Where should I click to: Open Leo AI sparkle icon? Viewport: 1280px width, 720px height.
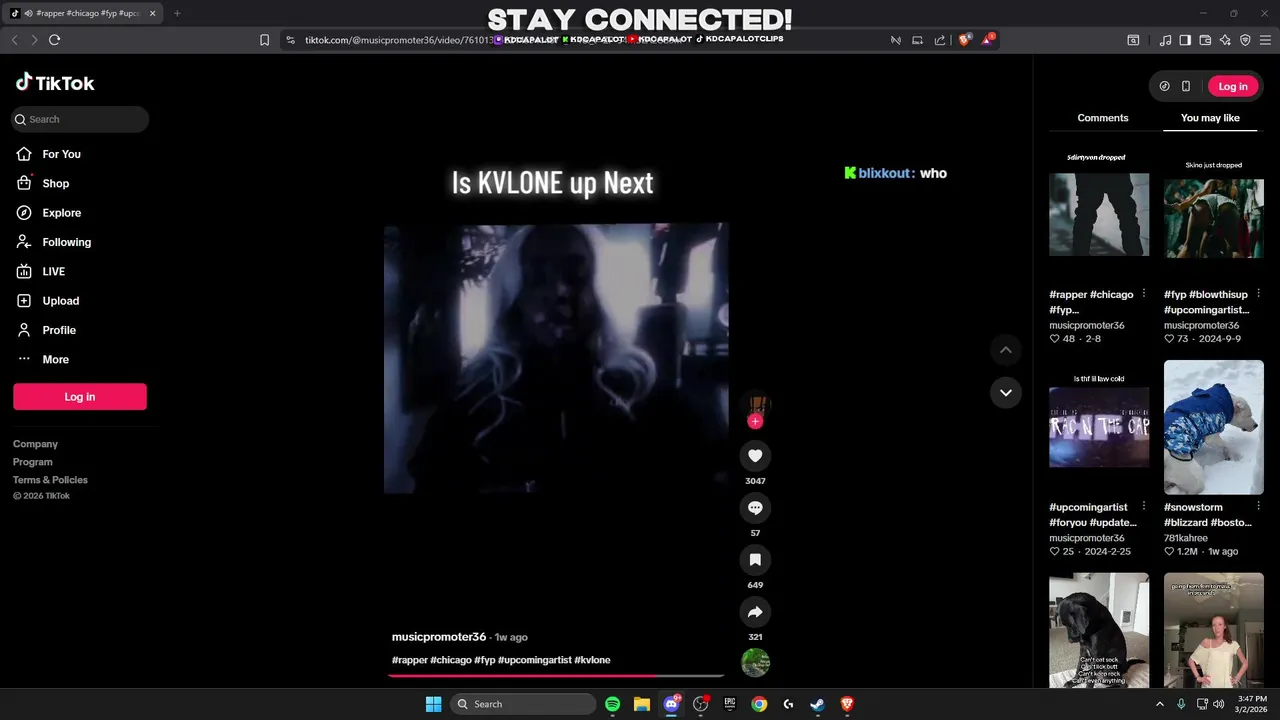1225,40
